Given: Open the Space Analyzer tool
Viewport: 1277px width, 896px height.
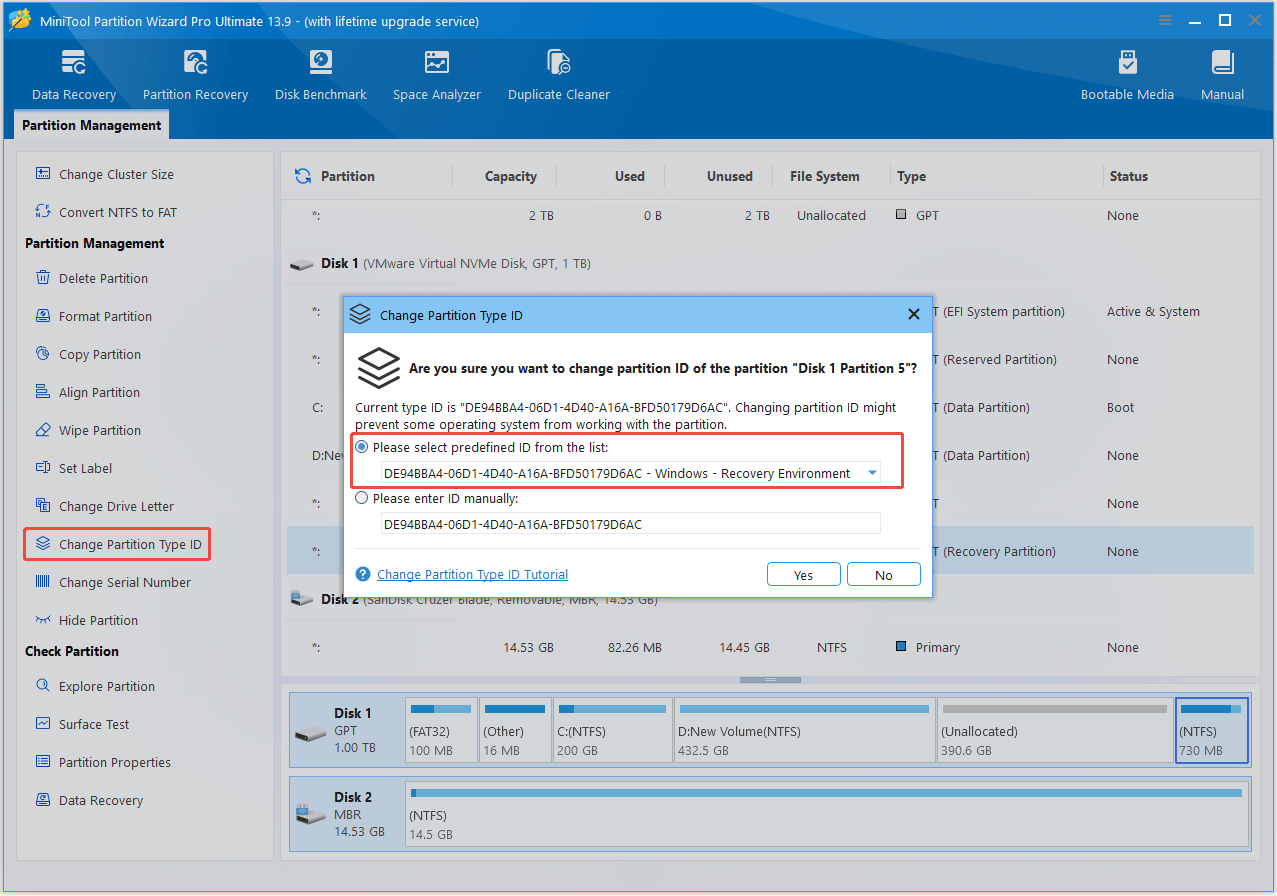Looking at the screenshot, I should 437,75.
